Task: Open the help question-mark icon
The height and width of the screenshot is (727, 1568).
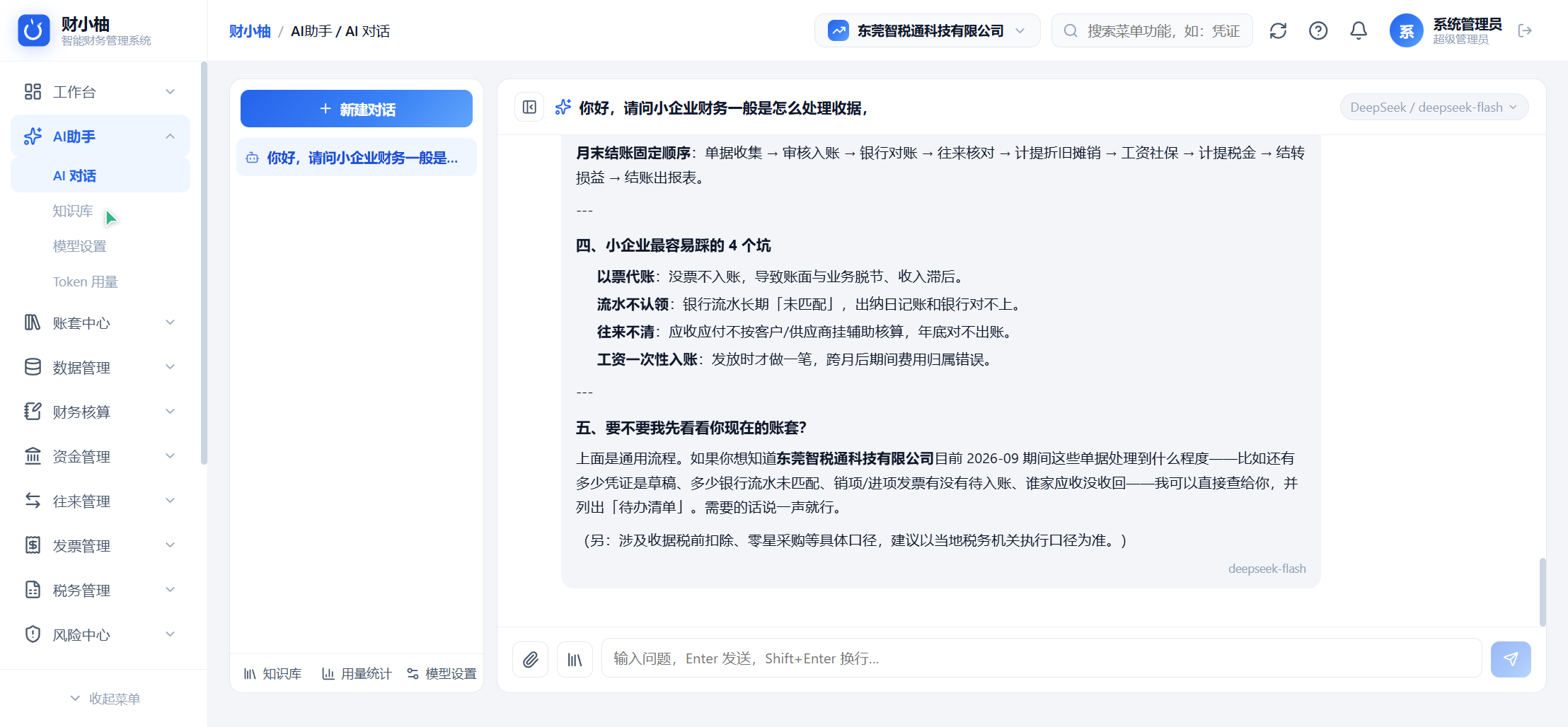Action: click(x=1318, y=30)
